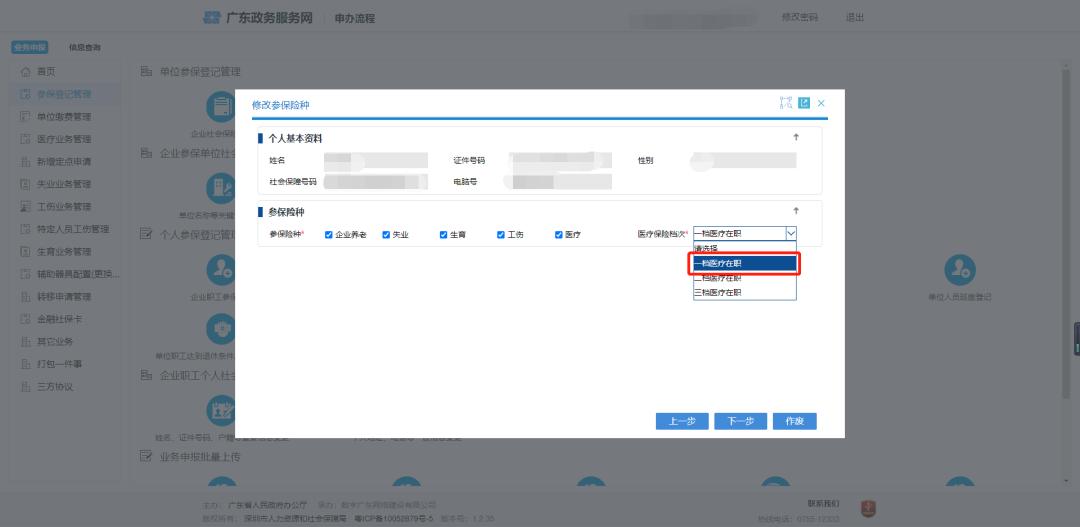Toggle the 医疗 insurance checkbox

point(559,234)
